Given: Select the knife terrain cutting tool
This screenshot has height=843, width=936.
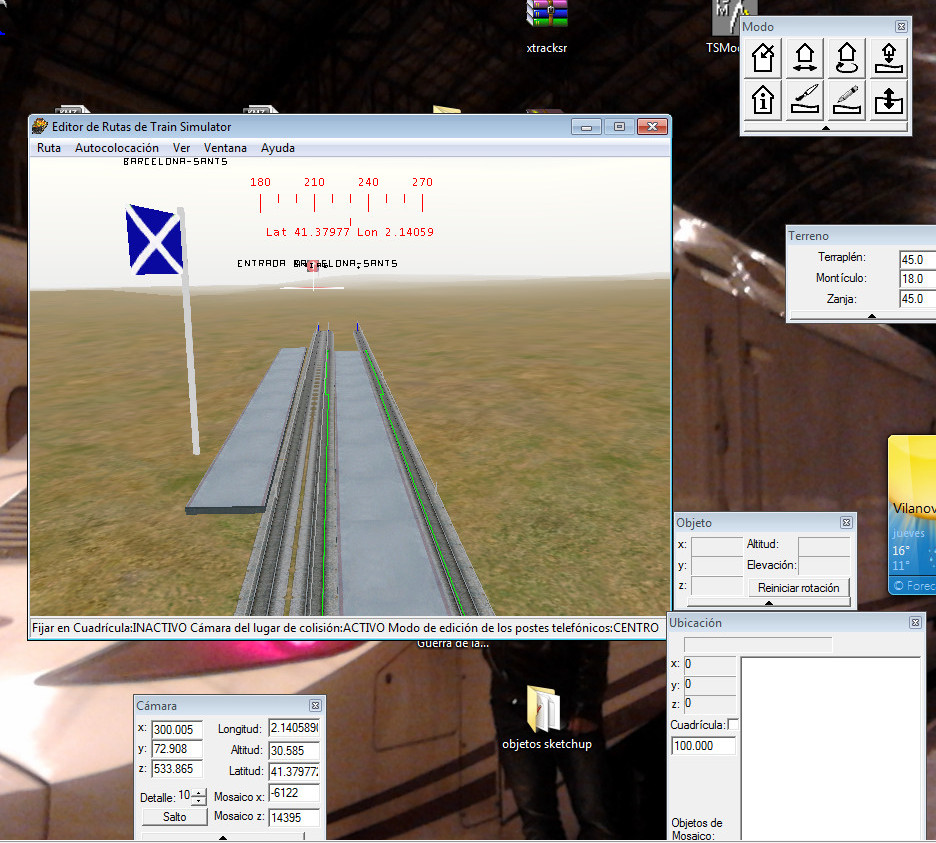Looking at the screenshot, I should pyautogui.click(x=804, y=100).
